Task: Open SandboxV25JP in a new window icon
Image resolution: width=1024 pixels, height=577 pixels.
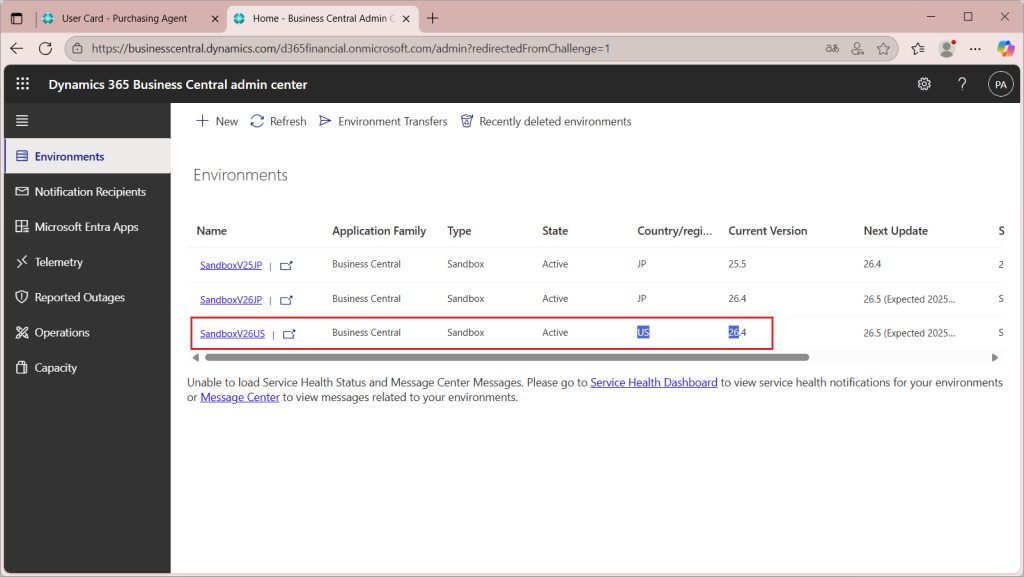Action: [286, 266]
